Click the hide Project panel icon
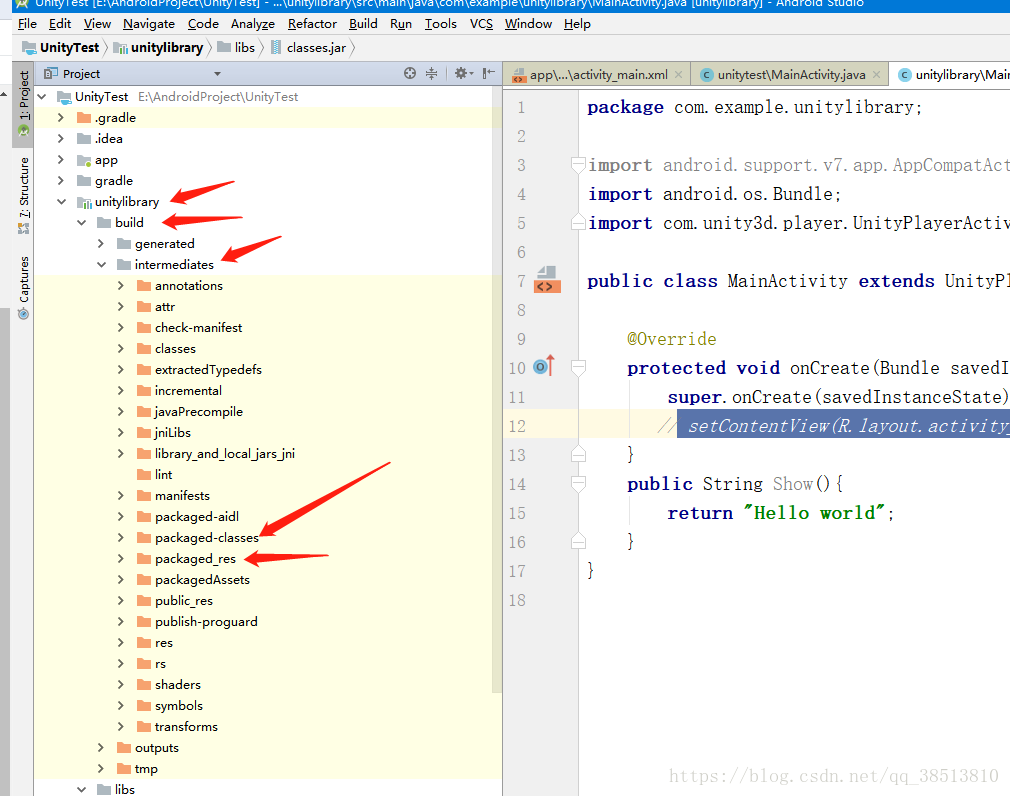The height and width of the screenshot is (796, 1010). (x=489, y=73)
